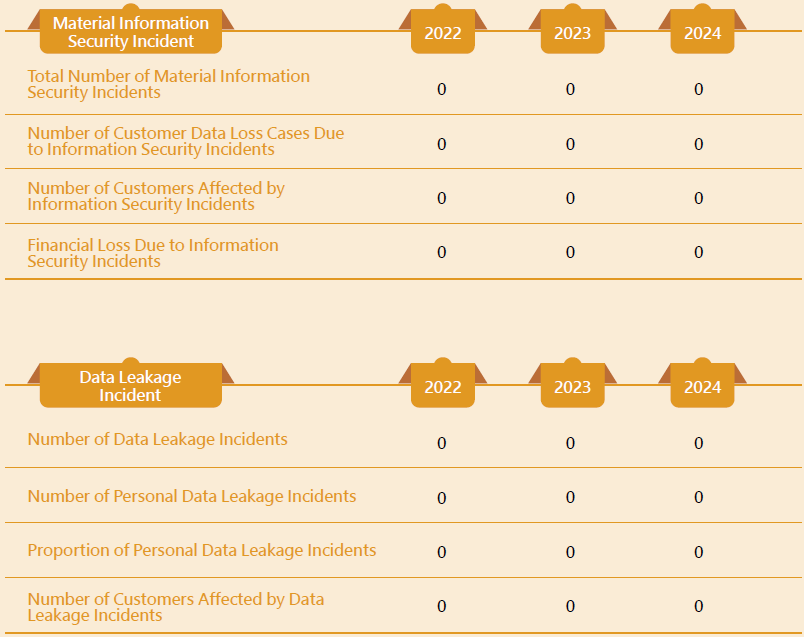Select the 2024 badge in the Data Leakage table

point(702,386)
